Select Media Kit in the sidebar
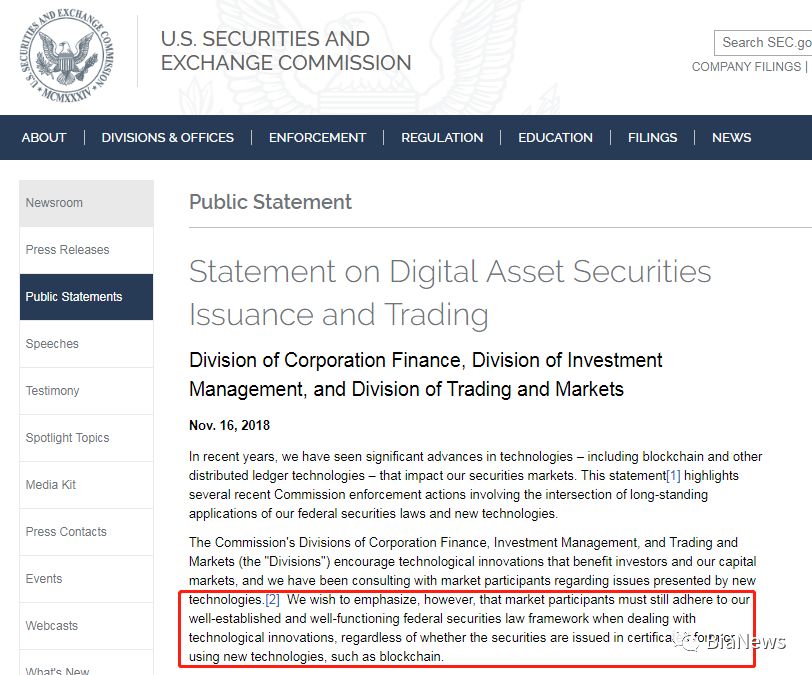The width and height of the screenshot is (812, 675). [x=52, y=485]
